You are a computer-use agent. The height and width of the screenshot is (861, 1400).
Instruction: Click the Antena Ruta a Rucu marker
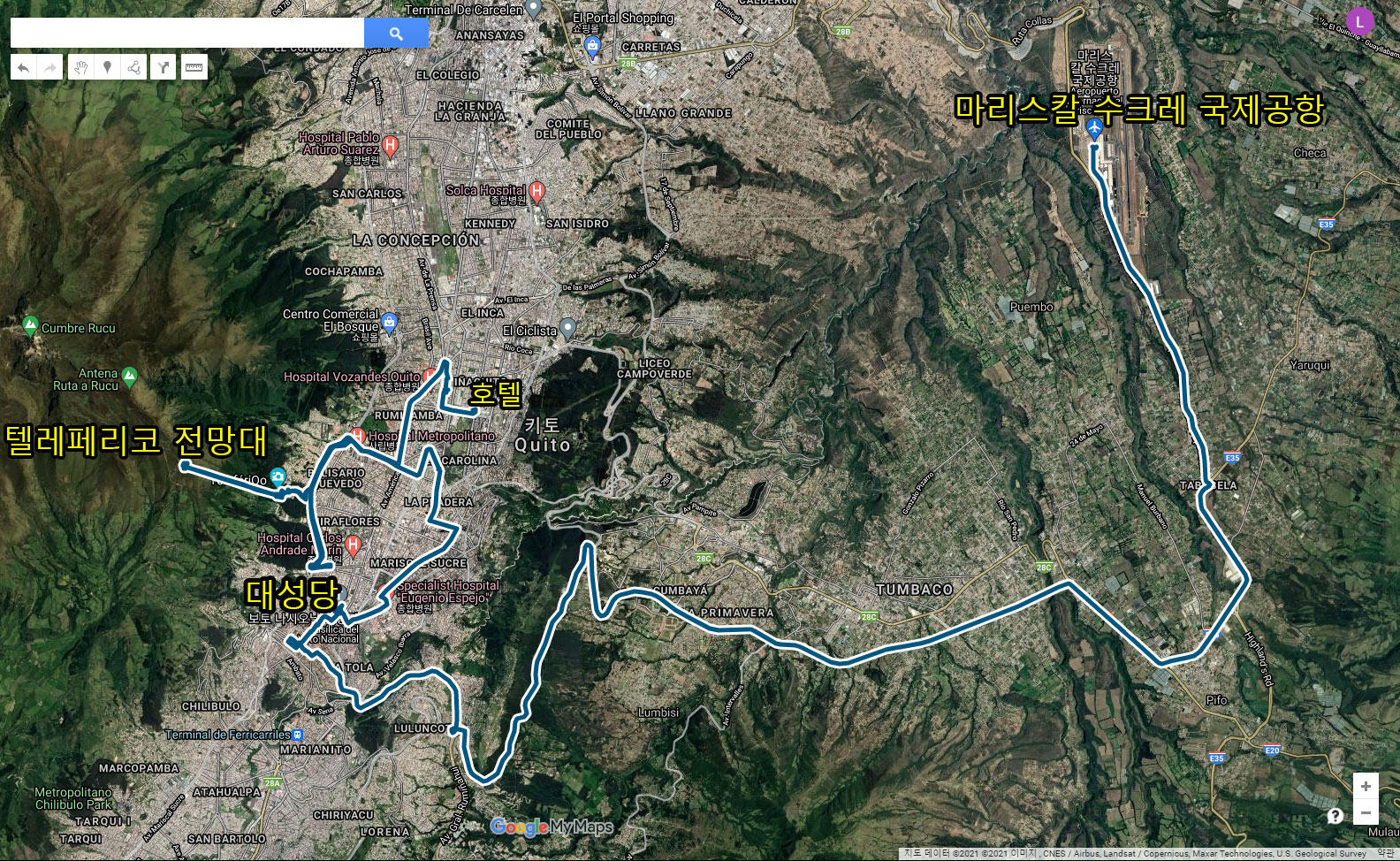(x=130, y=377)
